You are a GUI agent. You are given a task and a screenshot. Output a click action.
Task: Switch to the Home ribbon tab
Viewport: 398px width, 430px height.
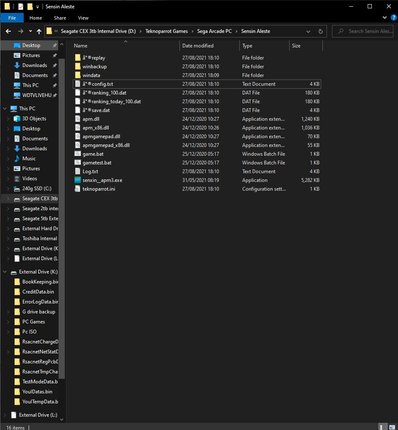coord(36,18)
